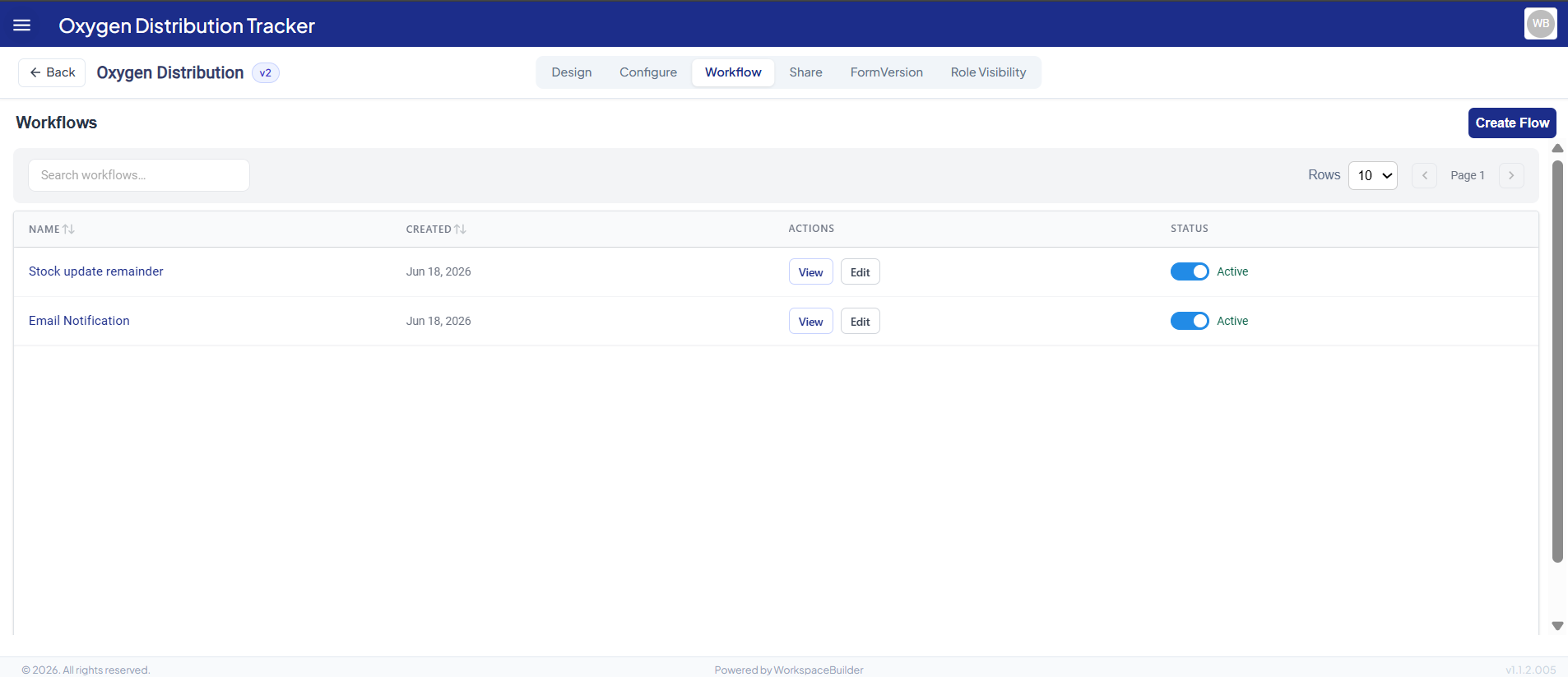Viewport: 1568px width, 677px height.
Task: Open the hamburger navigation menu
Action: point(22,25)
